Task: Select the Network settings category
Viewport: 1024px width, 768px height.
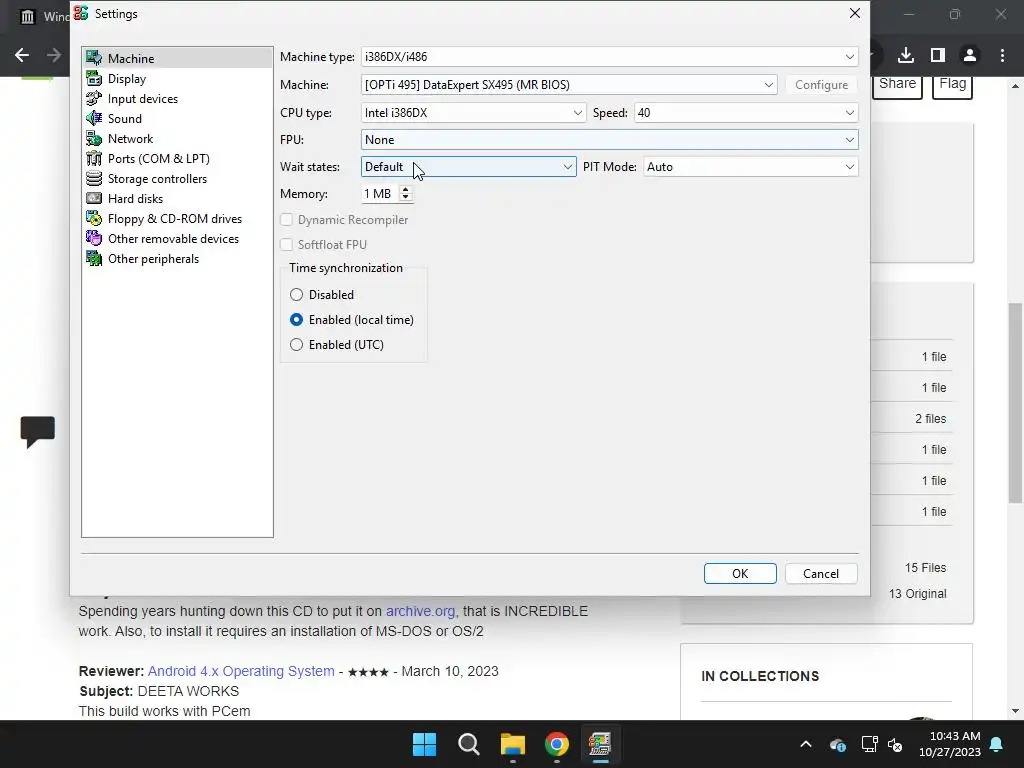Action: point(130,138)
